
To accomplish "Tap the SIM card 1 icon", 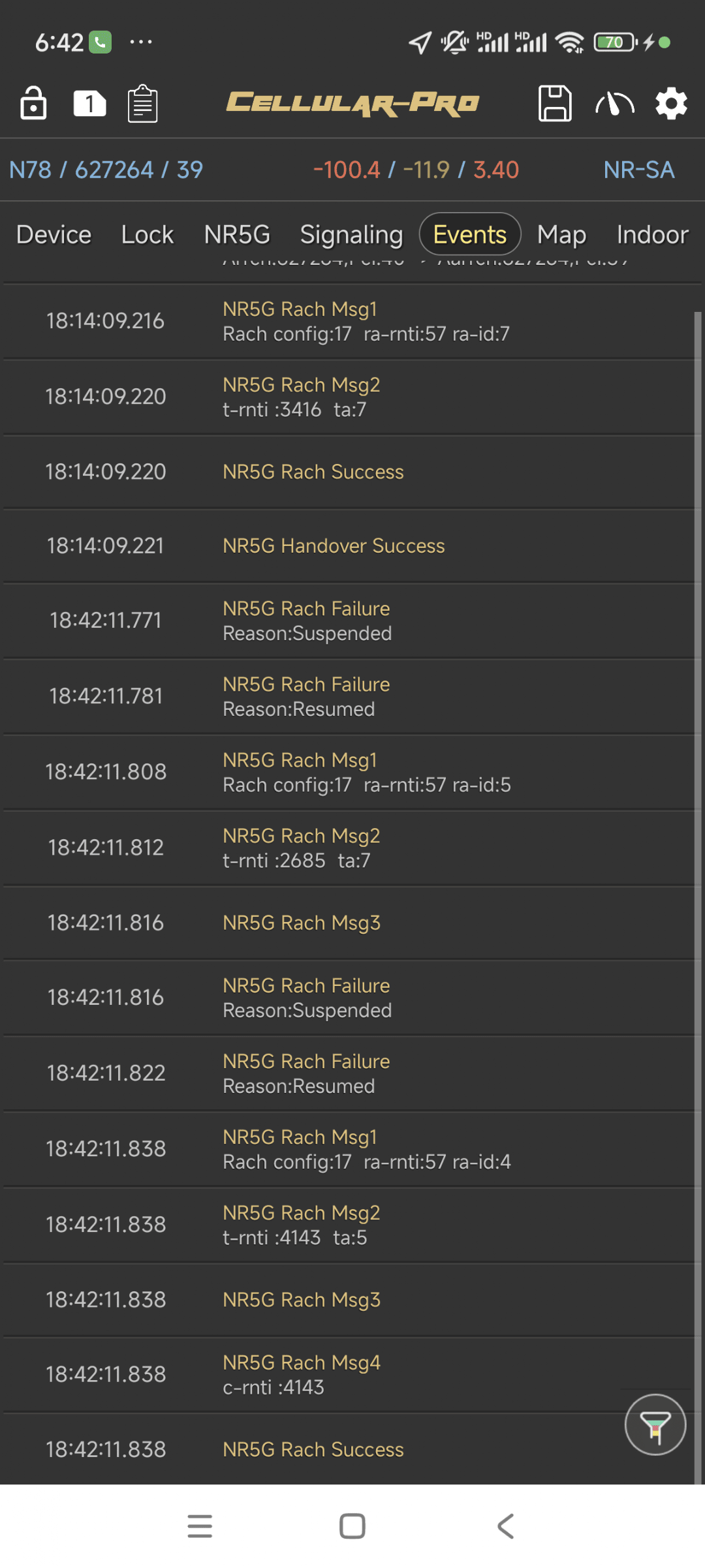I will coord(89,103).
